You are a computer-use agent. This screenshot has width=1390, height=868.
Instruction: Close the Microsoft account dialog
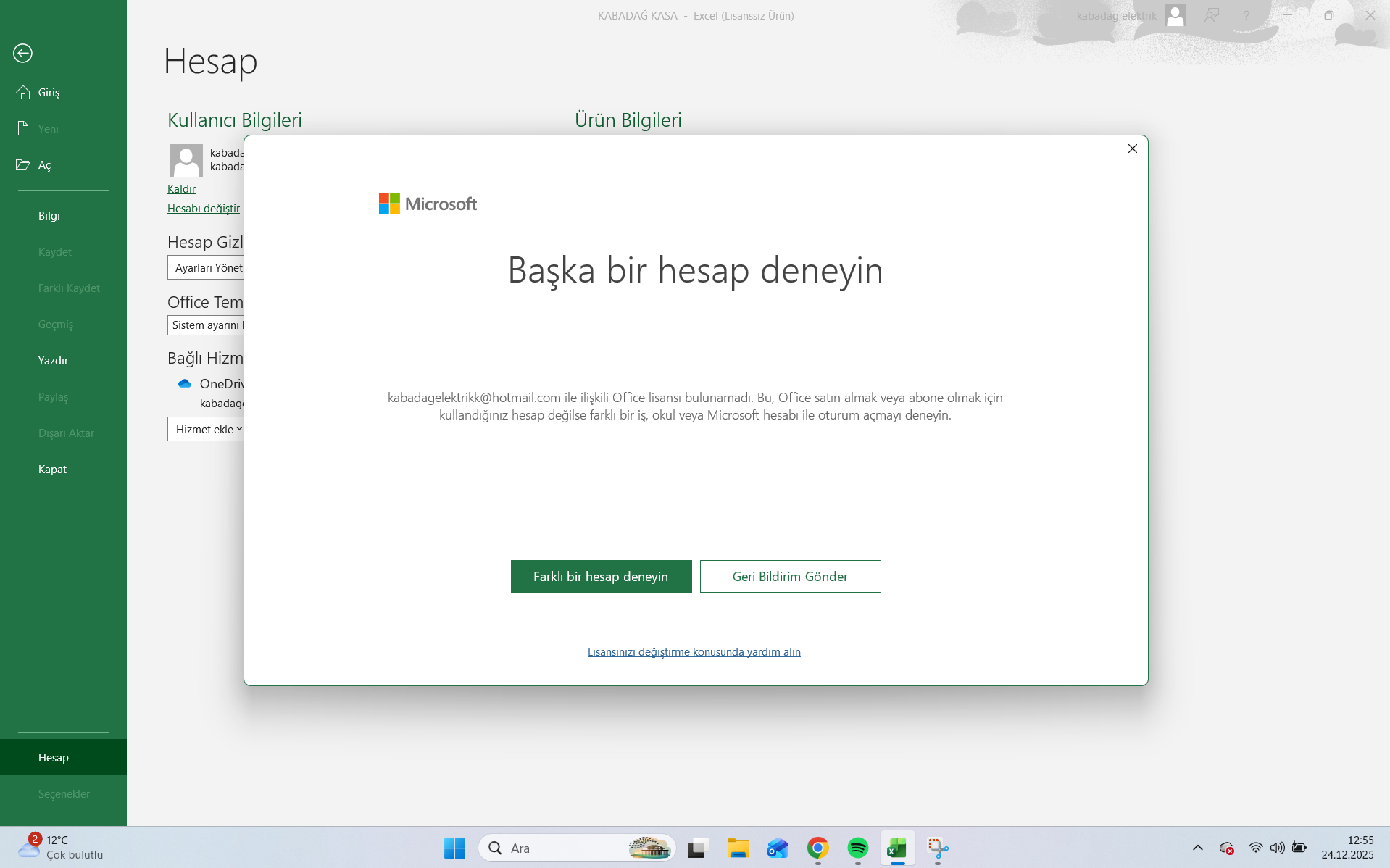click(x=1132, y=149)
